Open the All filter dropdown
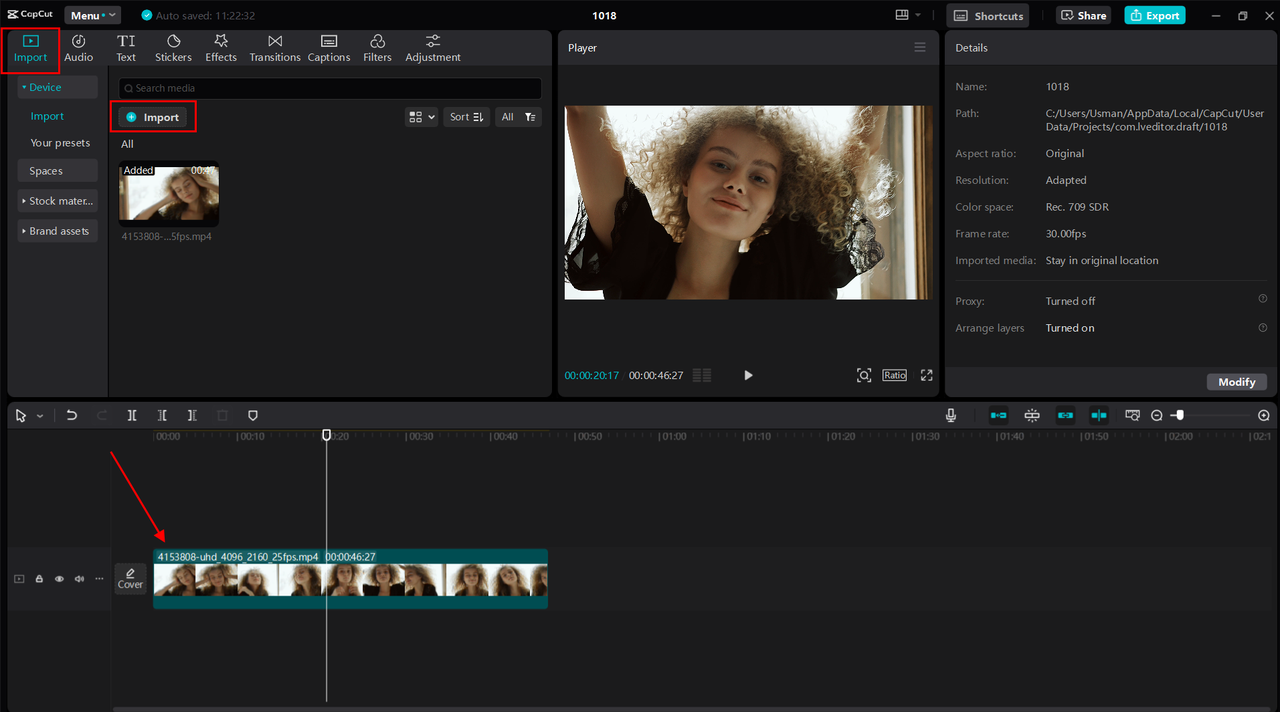The image size is (1280, 712). pyautogui.click(x=519, y=117)
